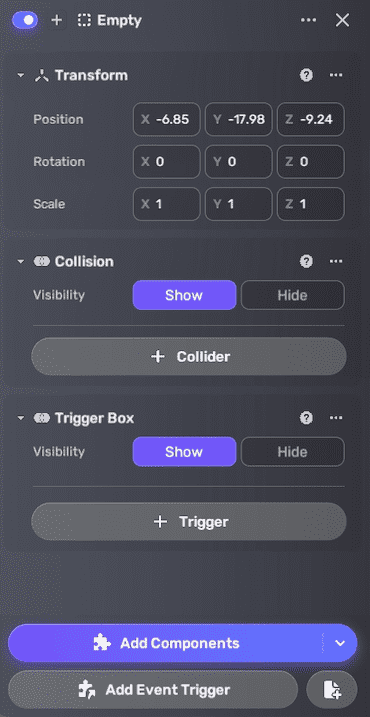Open Trigger Box section three-dot menu
The width and height of the screenshot is (370, 717).
tap(336, 418)
